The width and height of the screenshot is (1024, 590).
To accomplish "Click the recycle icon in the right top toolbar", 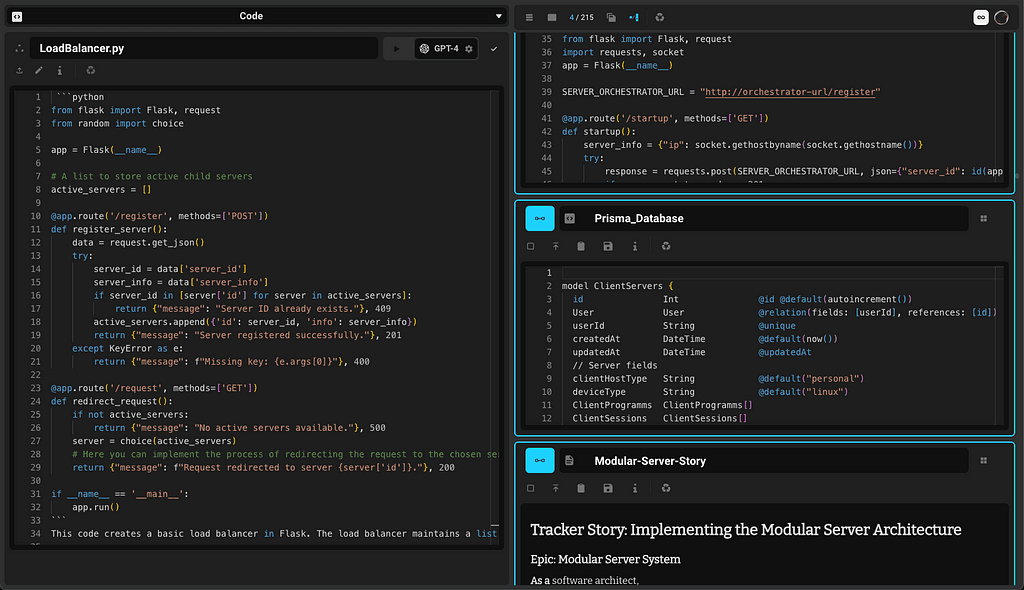I will (660, 18).
